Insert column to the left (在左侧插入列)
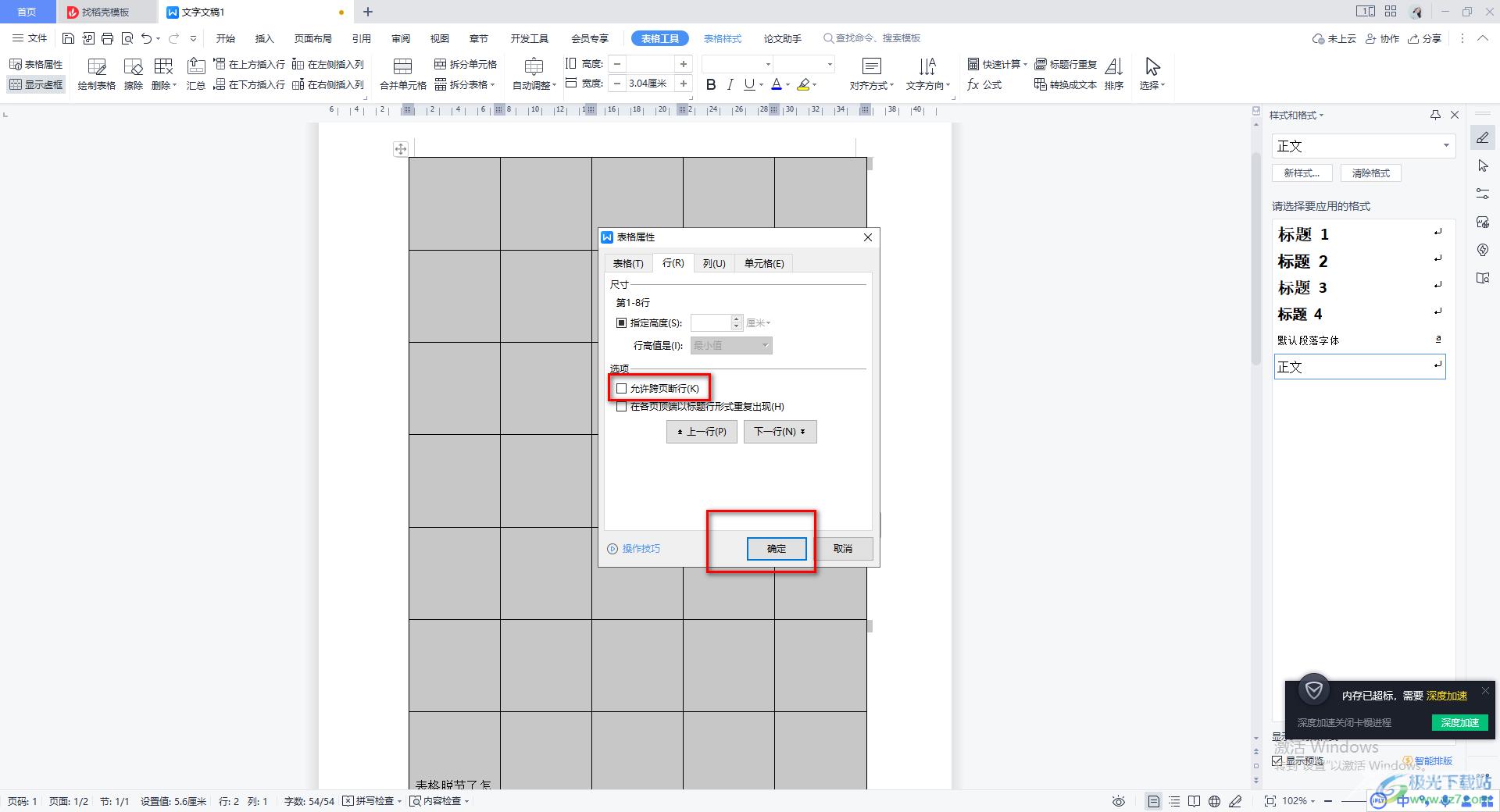The height and width of the screenshot is (812, 1500). pos(328,64)
